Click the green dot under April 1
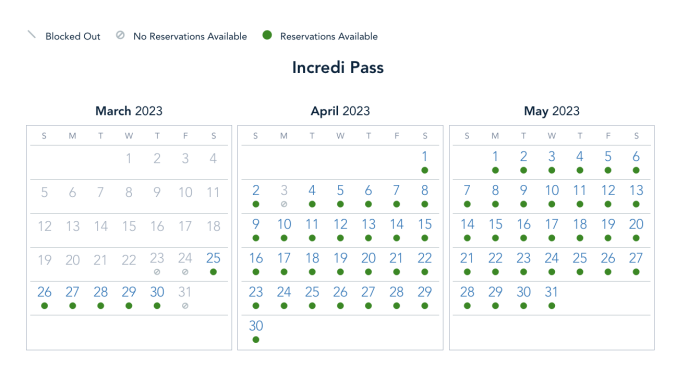The height and width of the screenshot is (368, 700). click(x=425, y=170)
